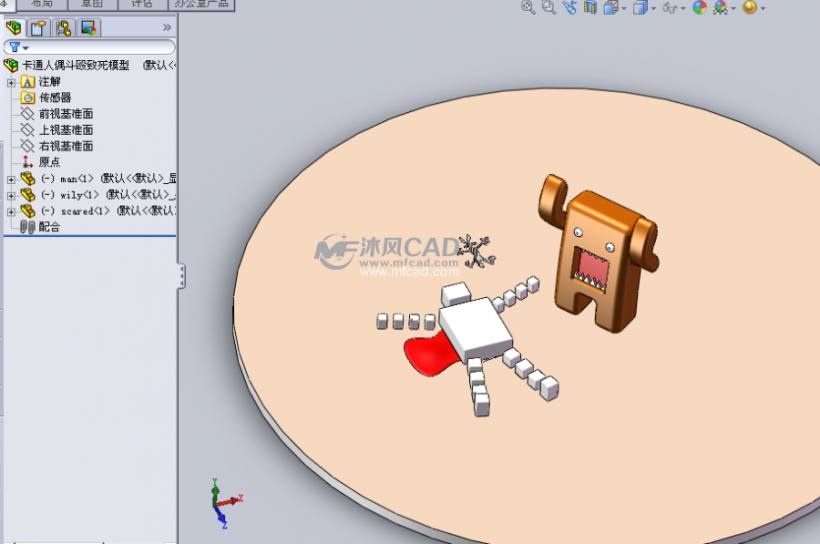Open the DisplayManager tab

point(89,28)
